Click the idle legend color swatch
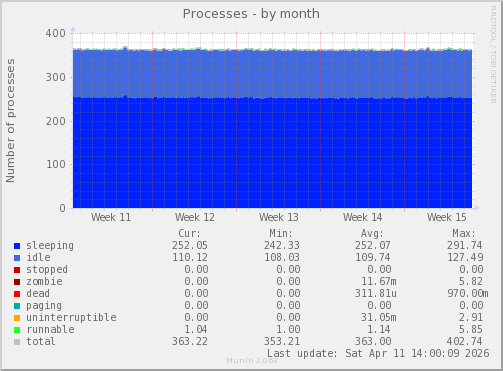The width and height of the screenshot is (503, 371). point(17,258)
